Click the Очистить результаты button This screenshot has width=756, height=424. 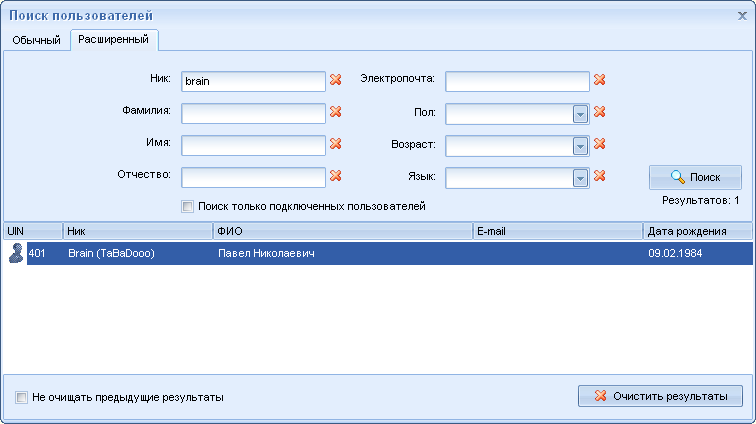coord(660,396)
